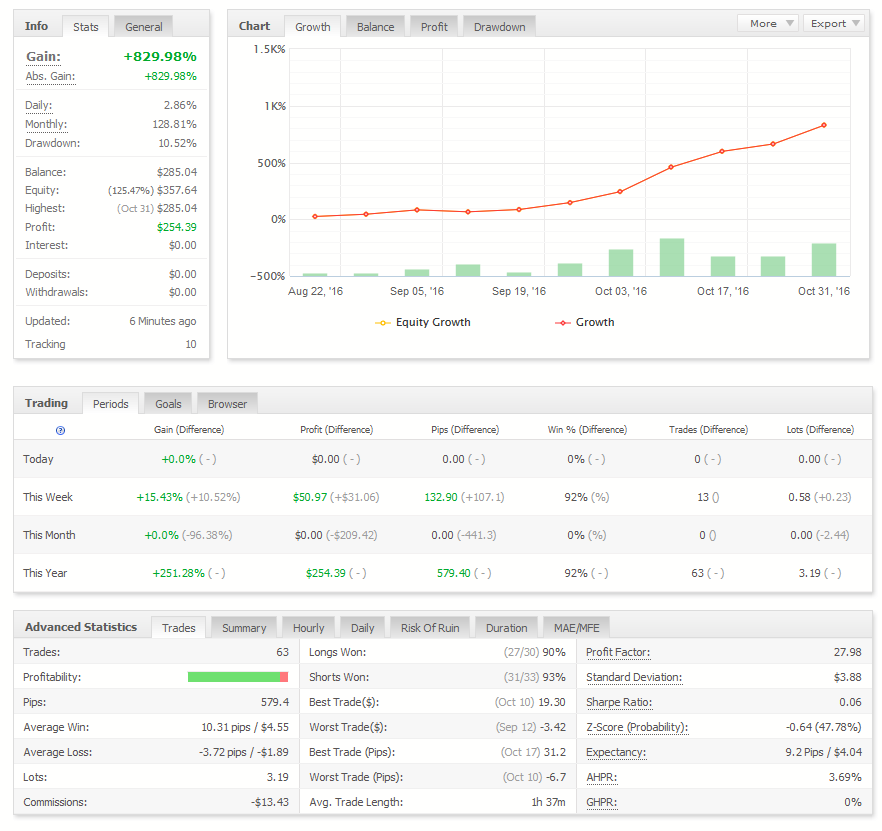
Task: Select the Balance chart tab
Action: coord(375,26)
